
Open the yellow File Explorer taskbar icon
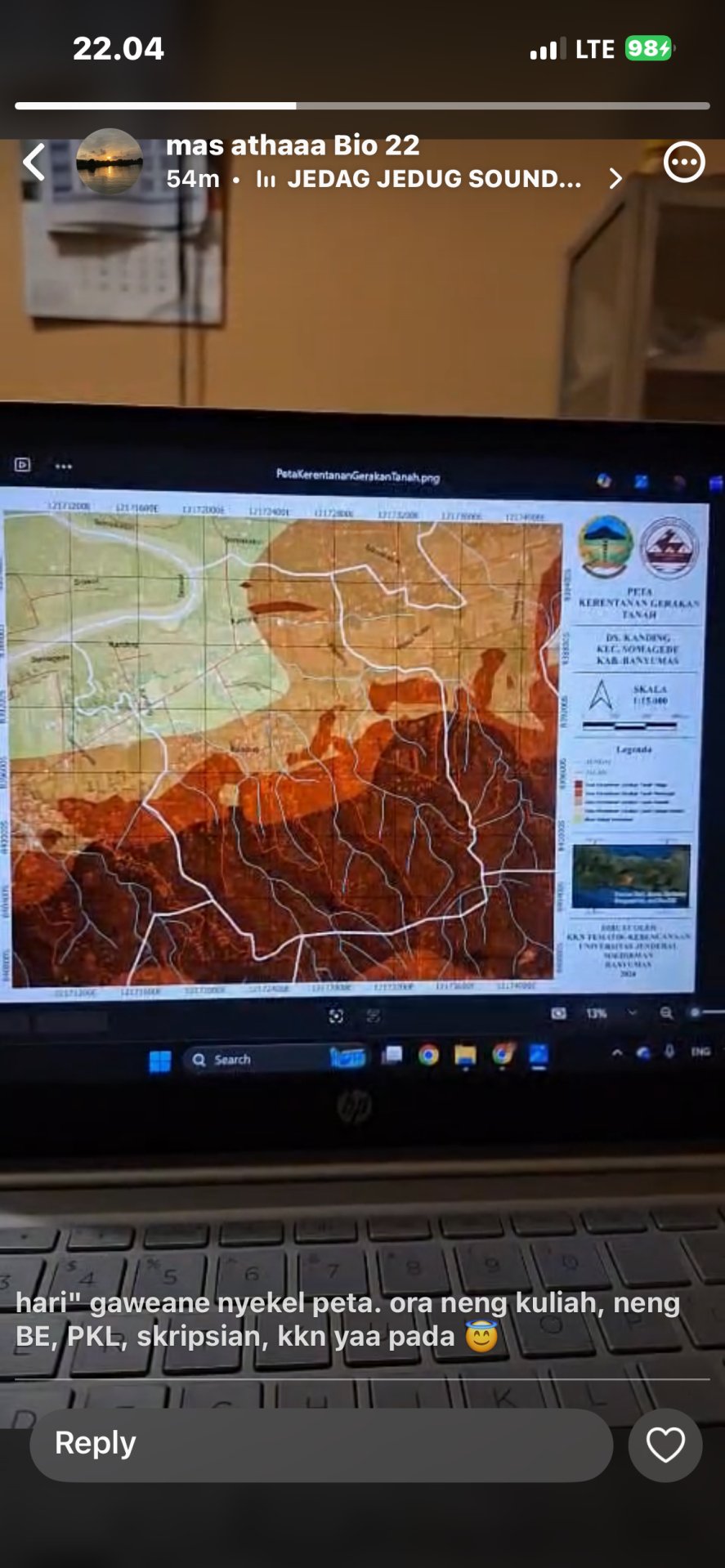point(465,1056)
